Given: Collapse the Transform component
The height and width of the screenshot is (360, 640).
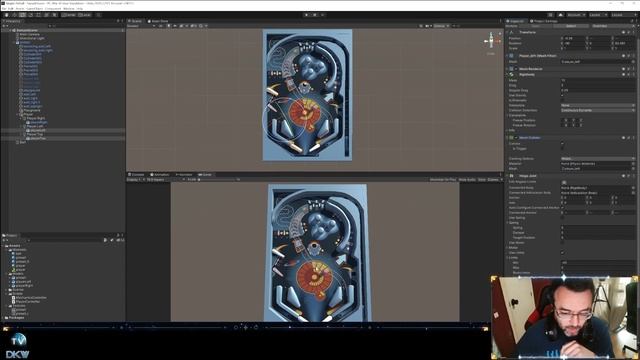Looking at the screenshot, I should [508, 32].
